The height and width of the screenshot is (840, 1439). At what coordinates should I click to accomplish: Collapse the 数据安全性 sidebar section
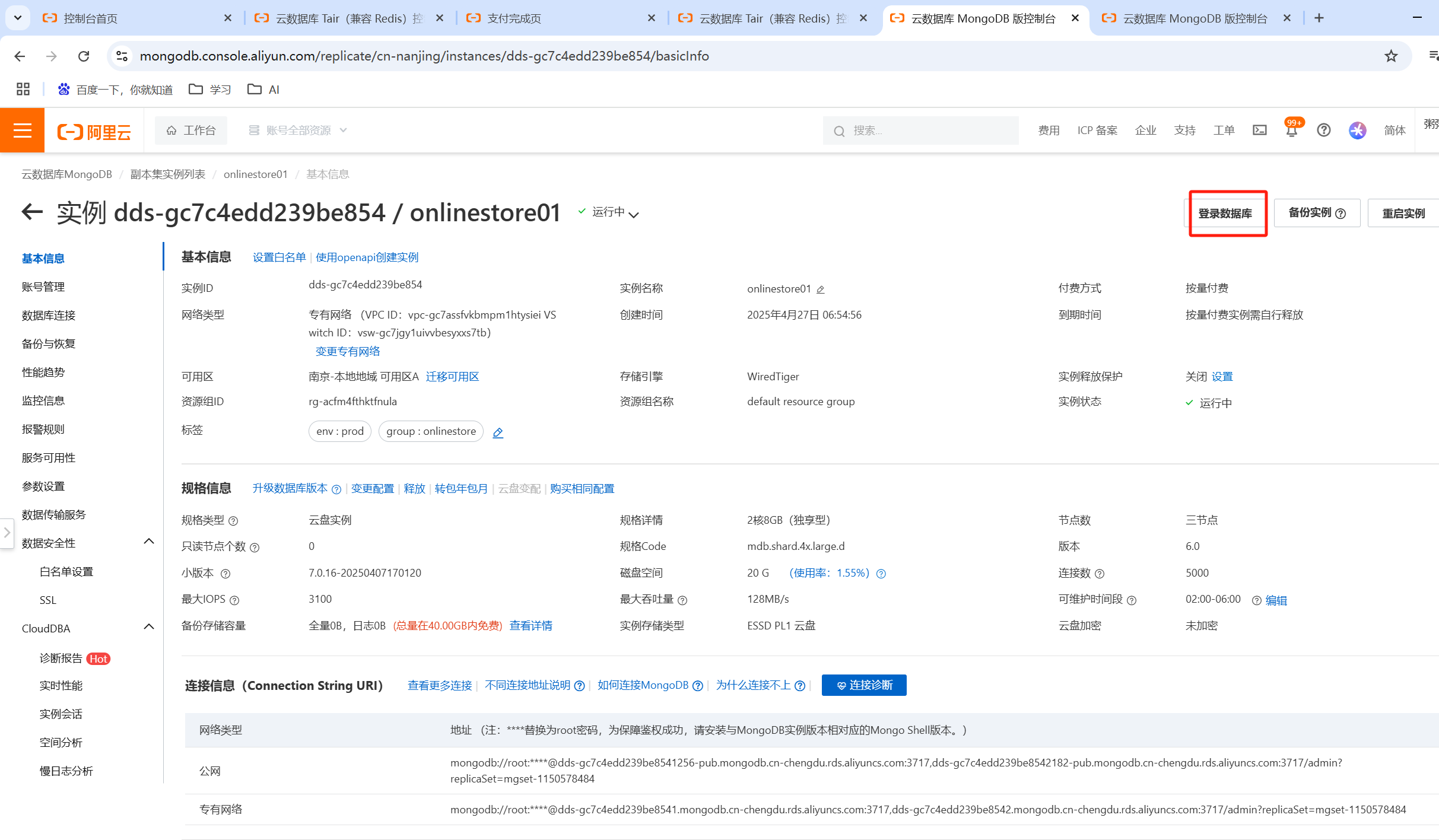click(149, 542)
